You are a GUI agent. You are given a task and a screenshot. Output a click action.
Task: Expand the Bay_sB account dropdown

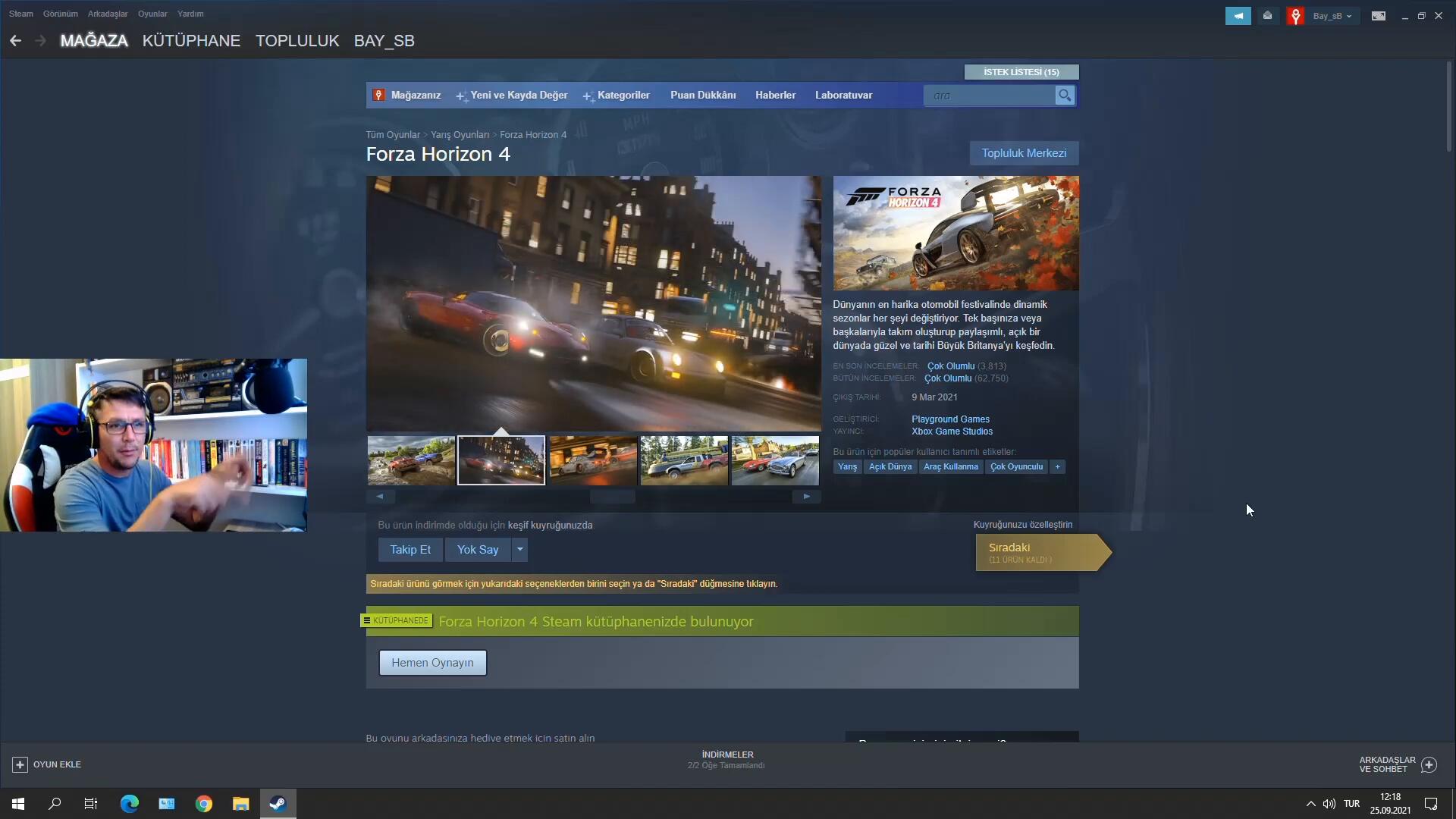(x=1332, y=16)
